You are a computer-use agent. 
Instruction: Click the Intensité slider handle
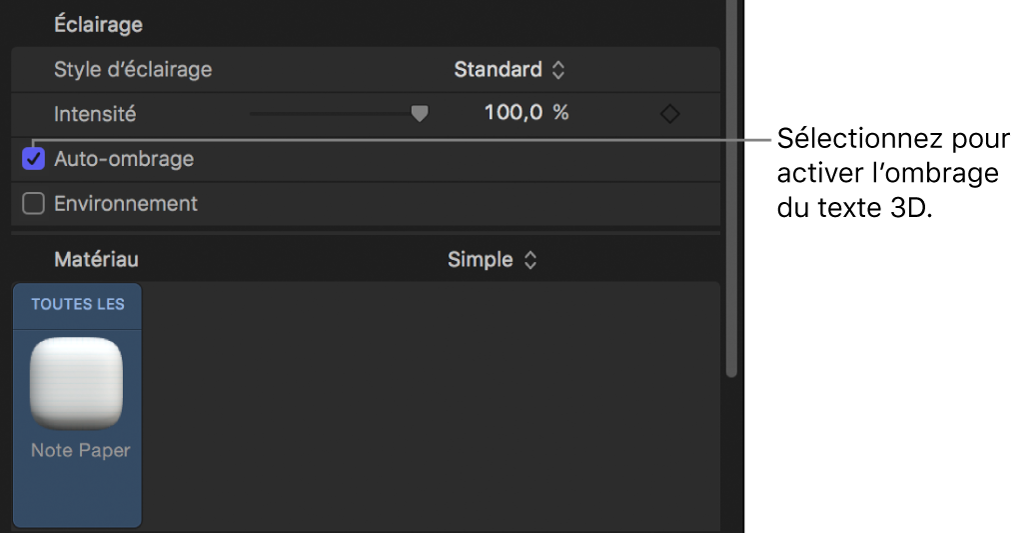click(420, 114)
